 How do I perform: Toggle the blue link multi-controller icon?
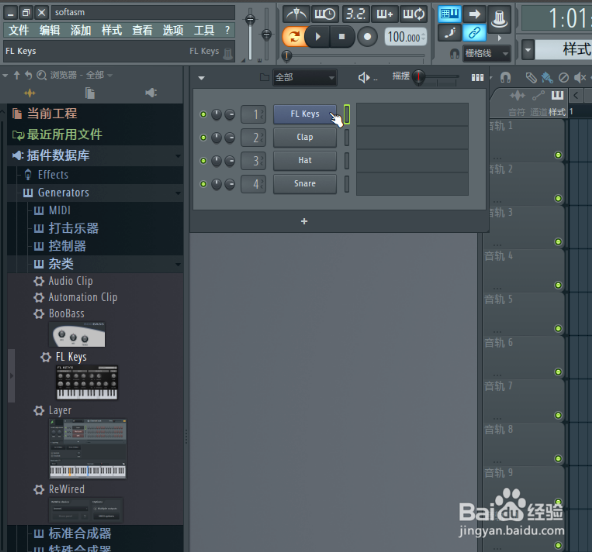tap(474, 33)
